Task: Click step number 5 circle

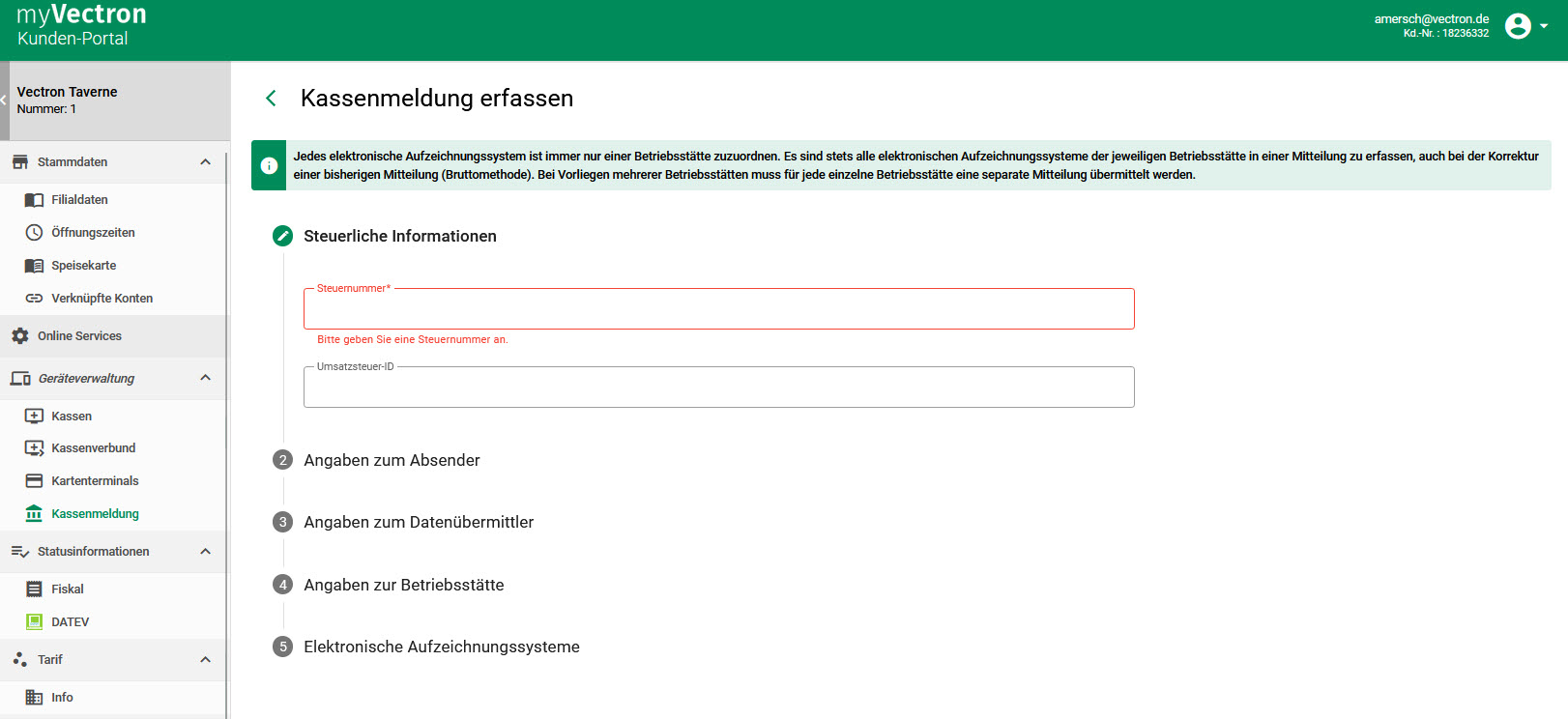Action: [x=282, y=647]
